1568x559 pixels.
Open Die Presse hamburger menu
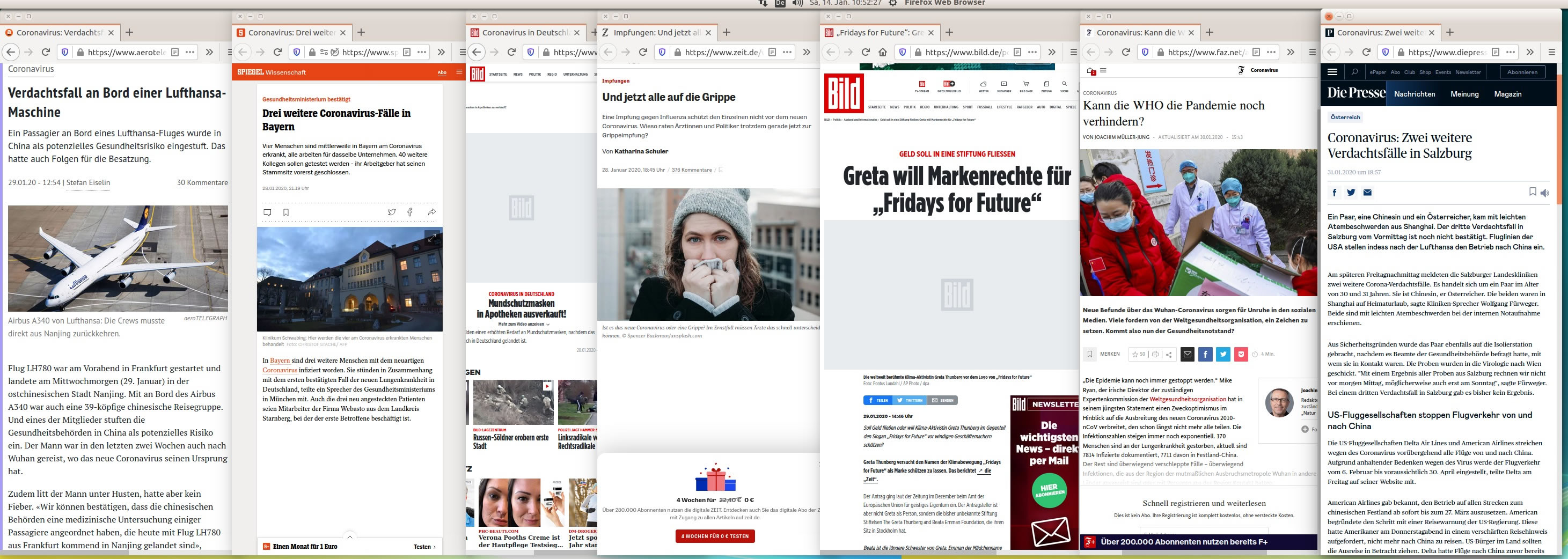point(1332,72)
